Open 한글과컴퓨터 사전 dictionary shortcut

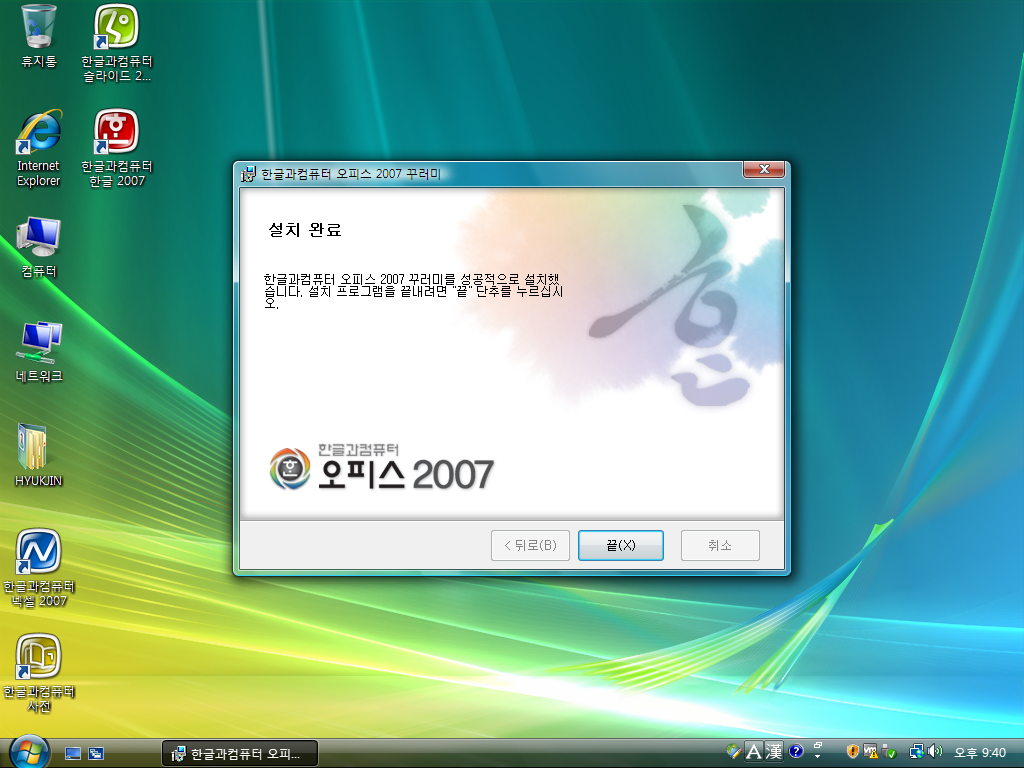(x=39, y=673)
